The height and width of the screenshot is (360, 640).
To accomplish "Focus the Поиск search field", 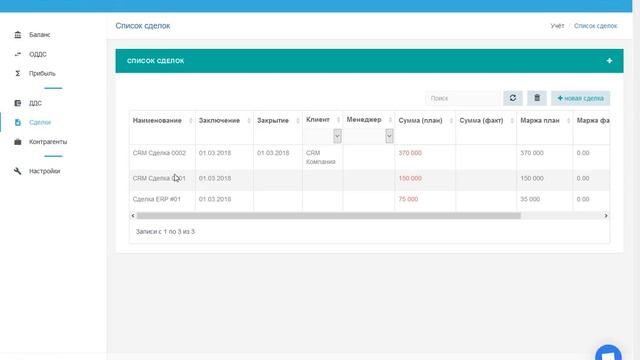I will coord(463,98).
